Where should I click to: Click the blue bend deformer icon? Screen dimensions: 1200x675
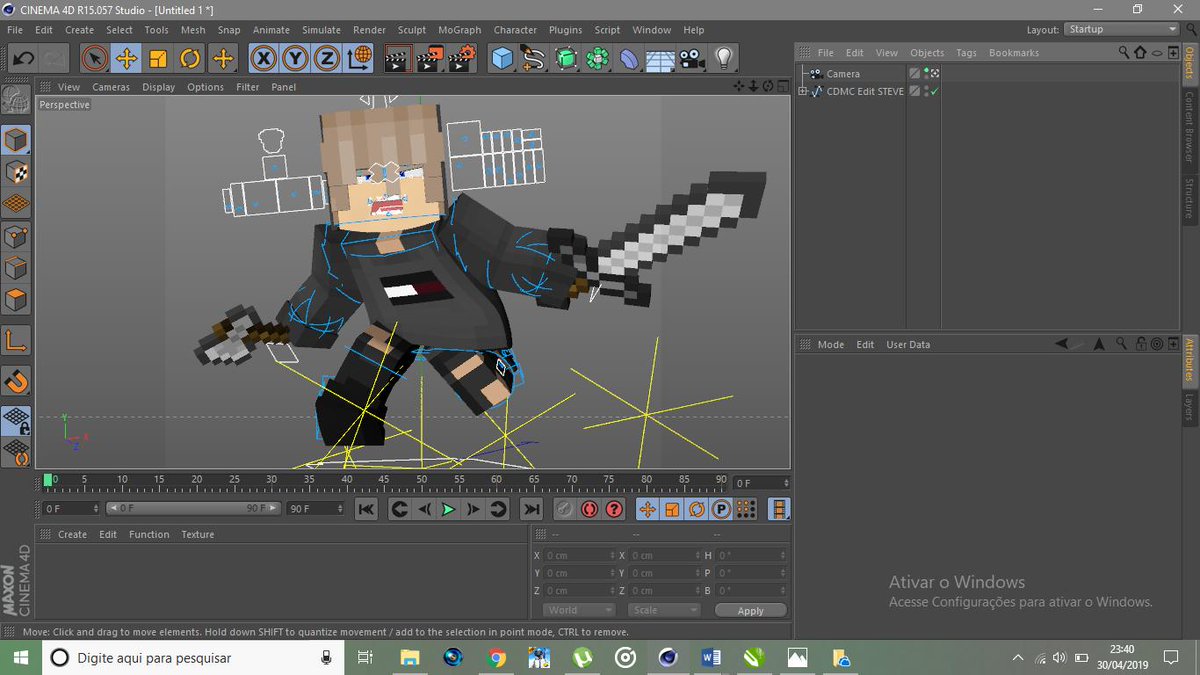click(x=629, y=59)
